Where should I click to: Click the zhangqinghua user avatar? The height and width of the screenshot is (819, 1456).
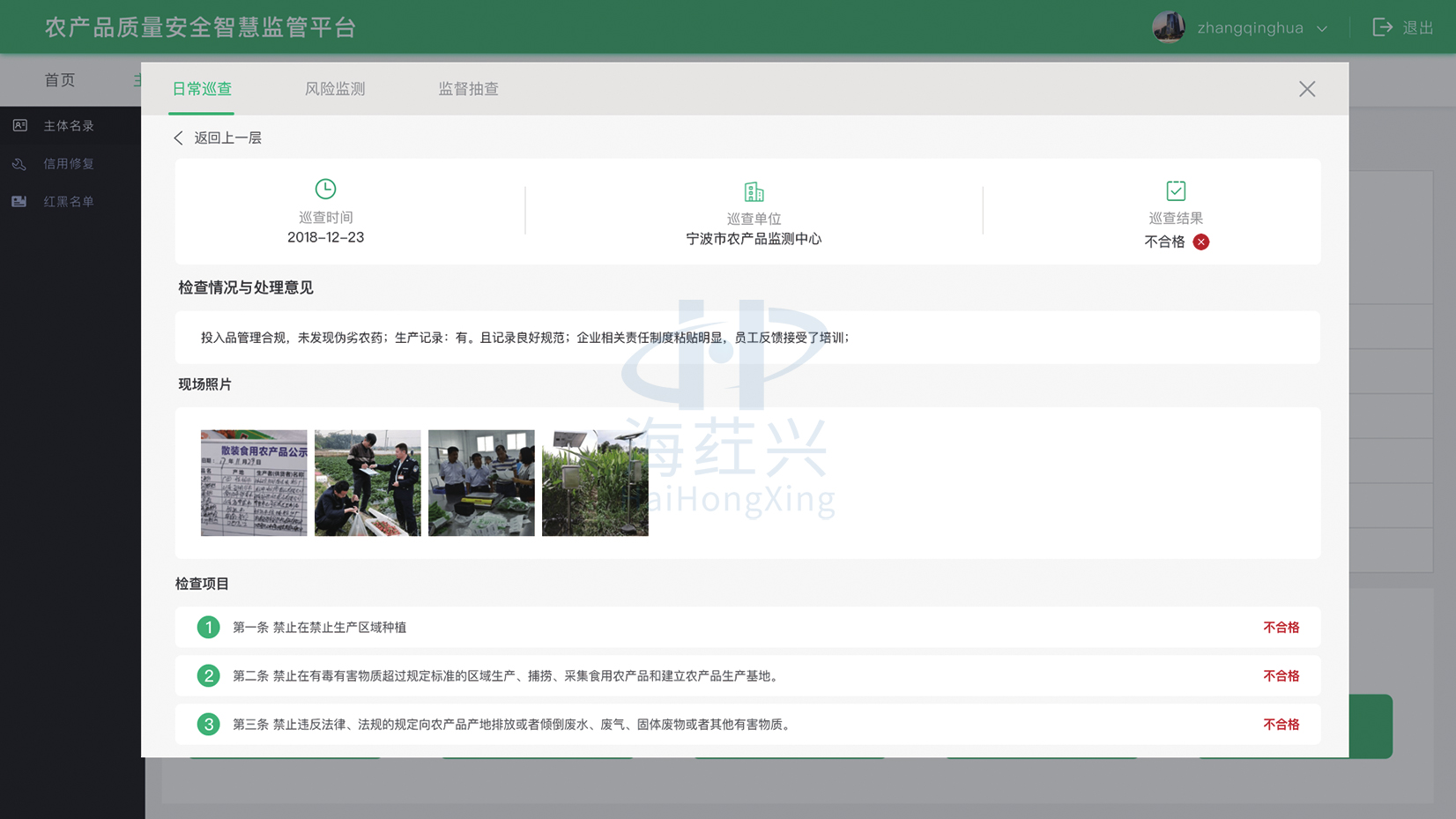coord(1169,27)
